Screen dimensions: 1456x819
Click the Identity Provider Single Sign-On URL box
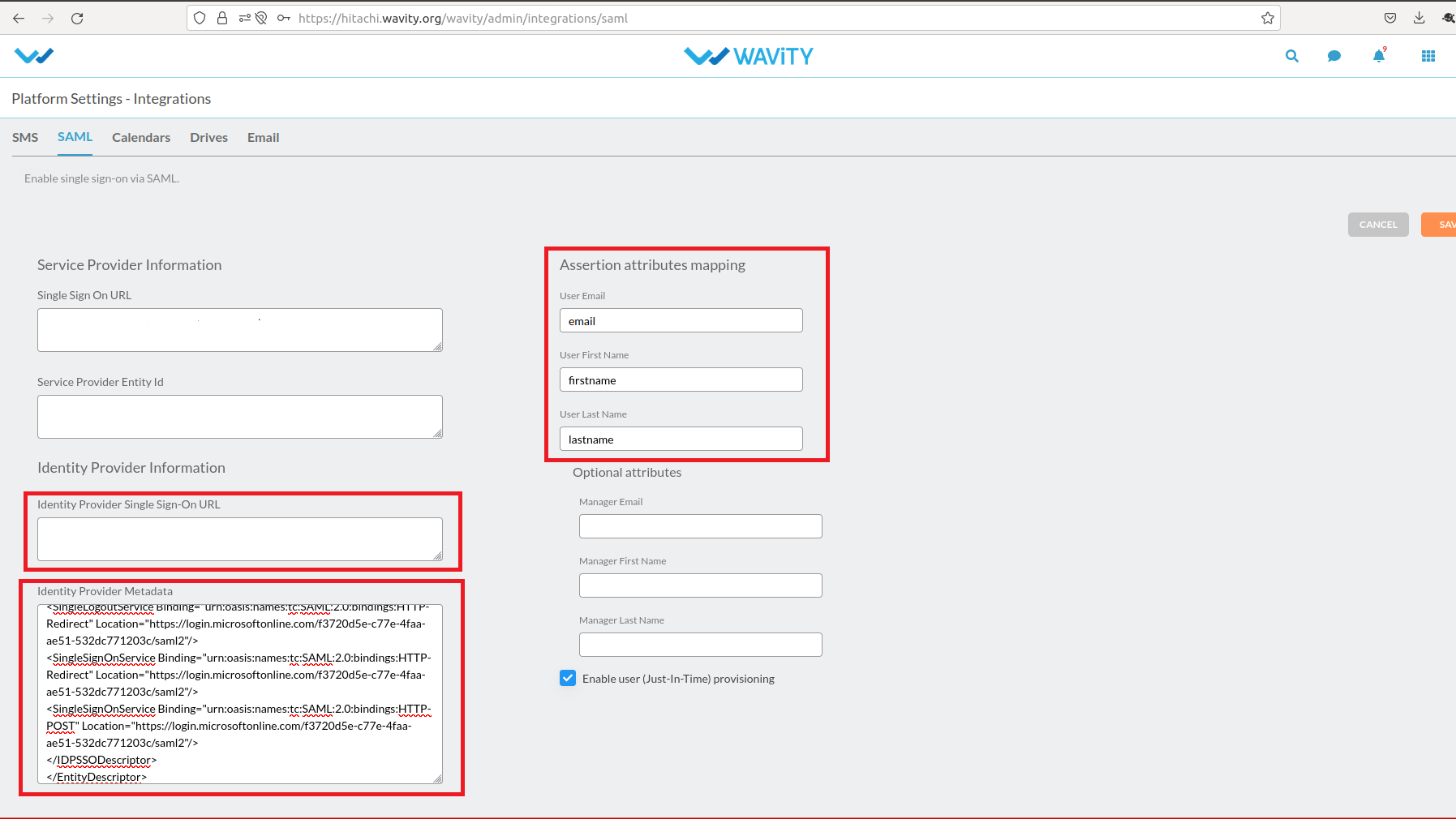point(240,539)
